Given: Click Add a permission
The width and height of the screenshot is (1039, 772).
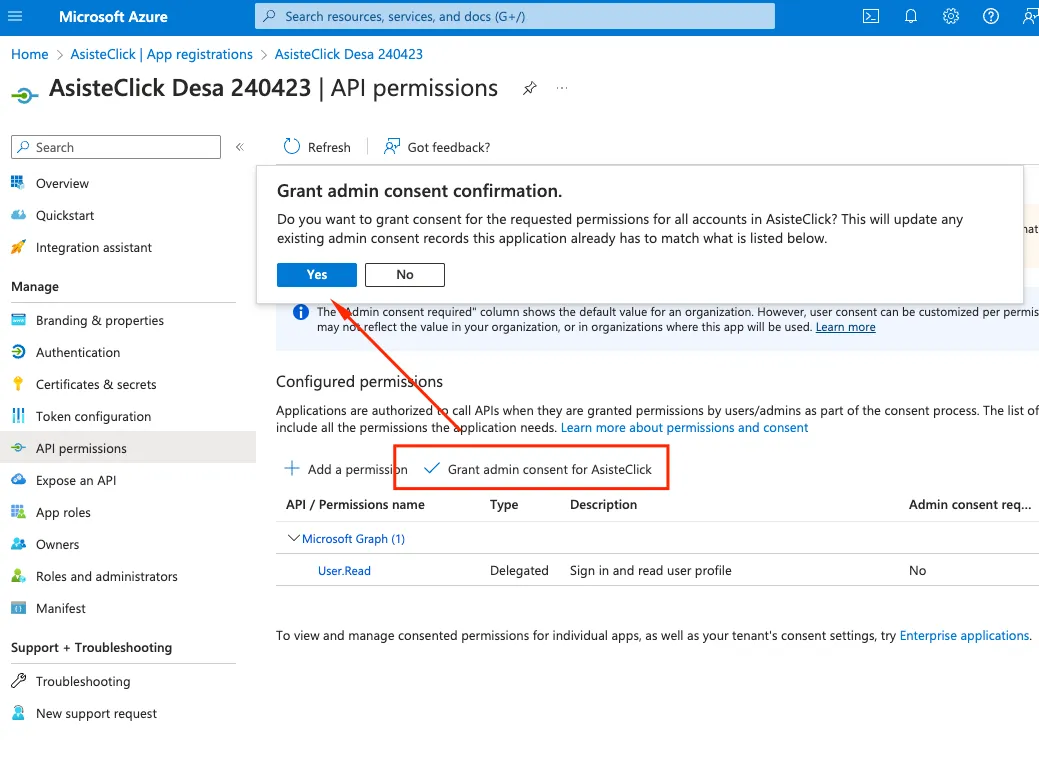Looking at the screenshot, I should pyautogui.click(x=346, y=469).
